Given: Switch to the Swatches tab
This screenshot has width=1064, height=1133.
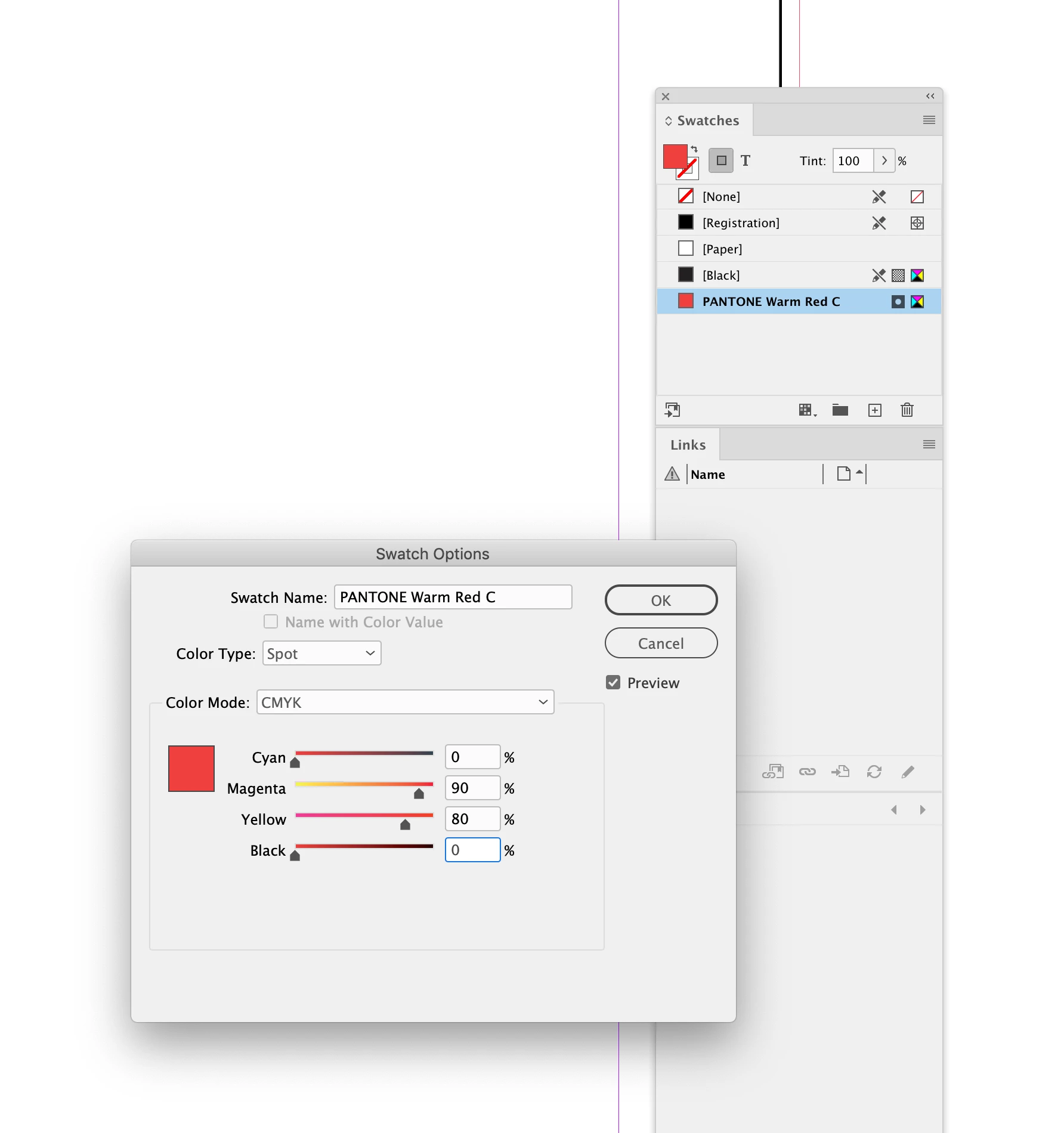Looking at the screenshot, I should (704, 120).
